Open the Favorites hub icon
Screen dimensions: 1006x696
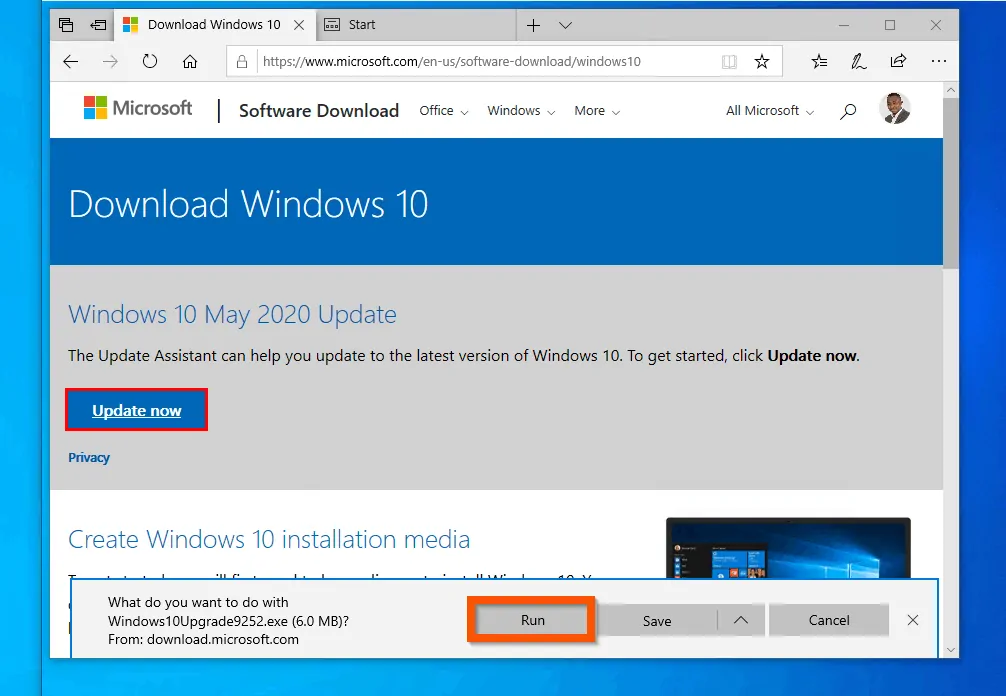tap(819, 62)
